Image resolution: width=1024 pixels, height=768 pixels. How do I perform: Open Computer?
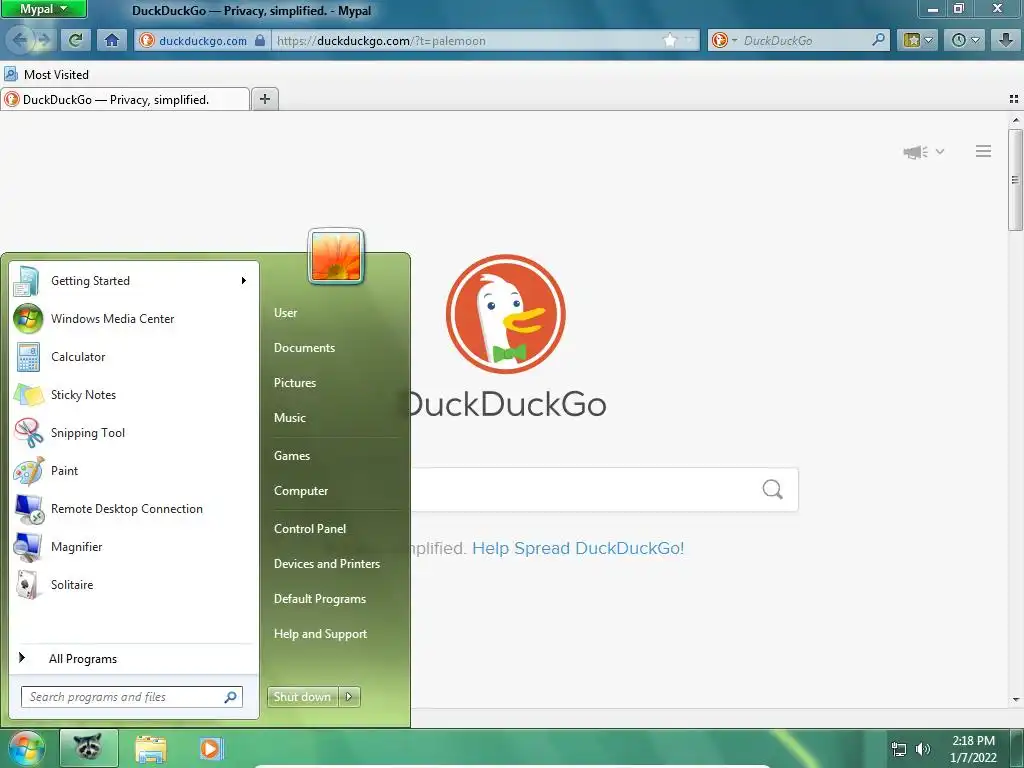pyautogui.click(x=301, y=490)
